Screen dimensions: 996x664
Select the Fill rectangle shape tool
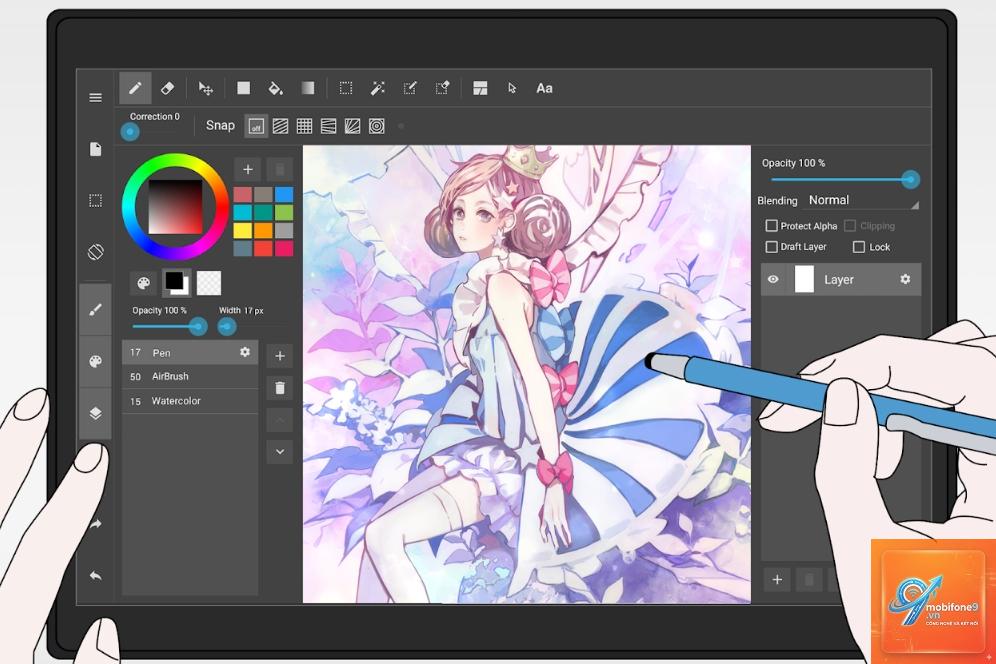point(243,88)
